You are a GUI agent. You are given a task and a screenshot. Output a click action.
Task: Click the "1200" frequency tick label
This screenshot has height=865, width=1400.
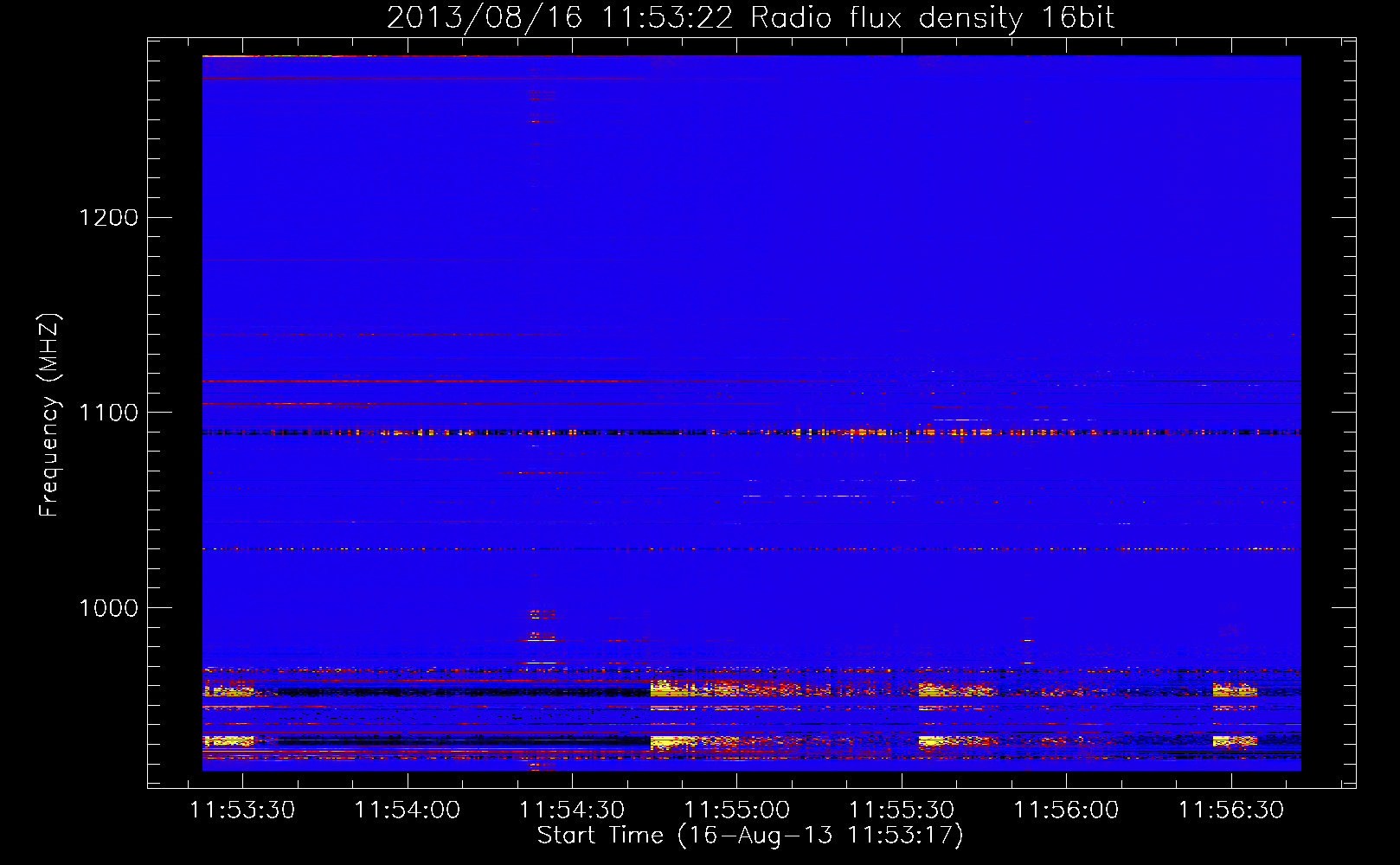click(108, 217)
